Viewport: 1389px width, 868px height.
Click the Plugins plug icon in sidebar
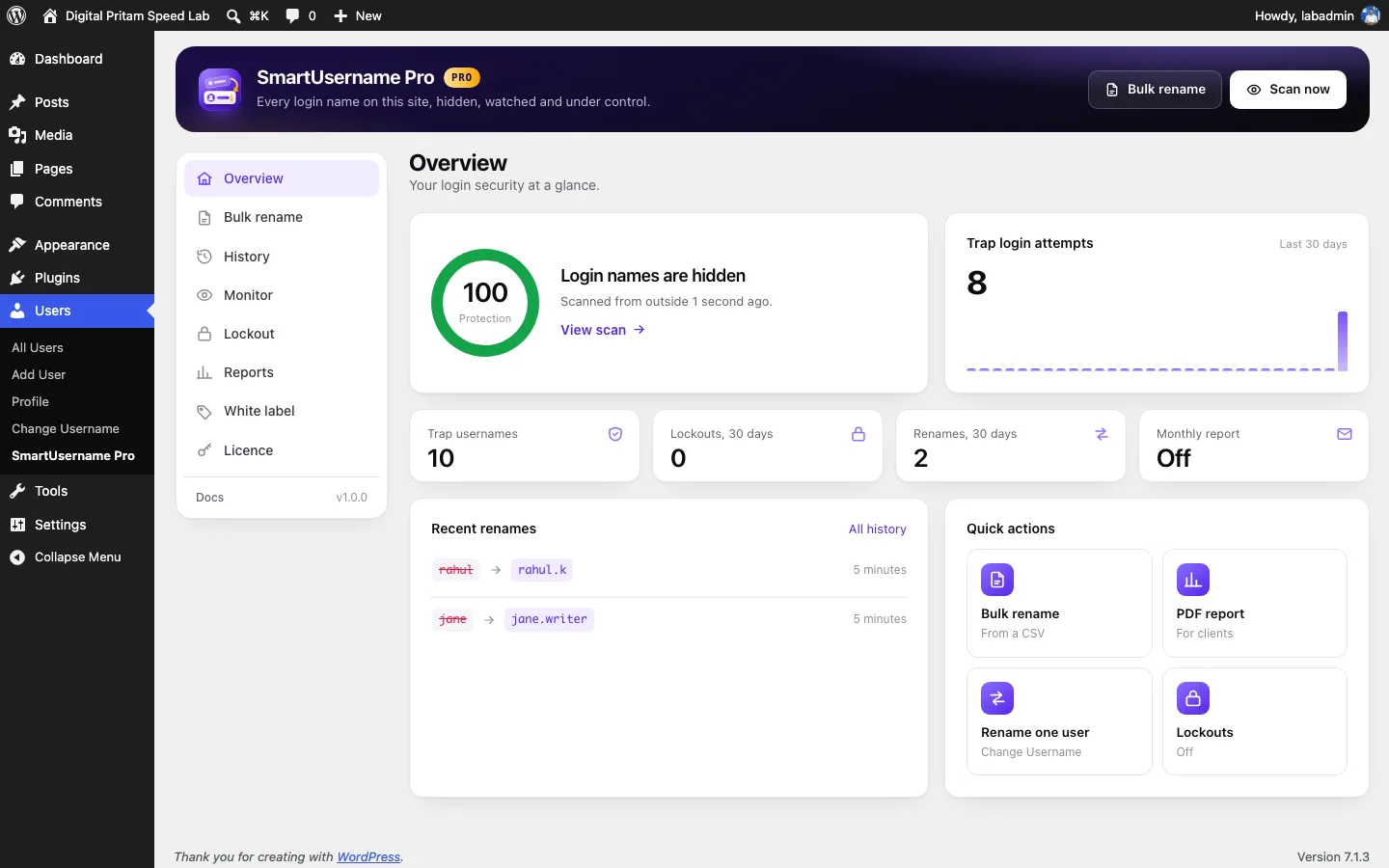[x=17, y=278]
